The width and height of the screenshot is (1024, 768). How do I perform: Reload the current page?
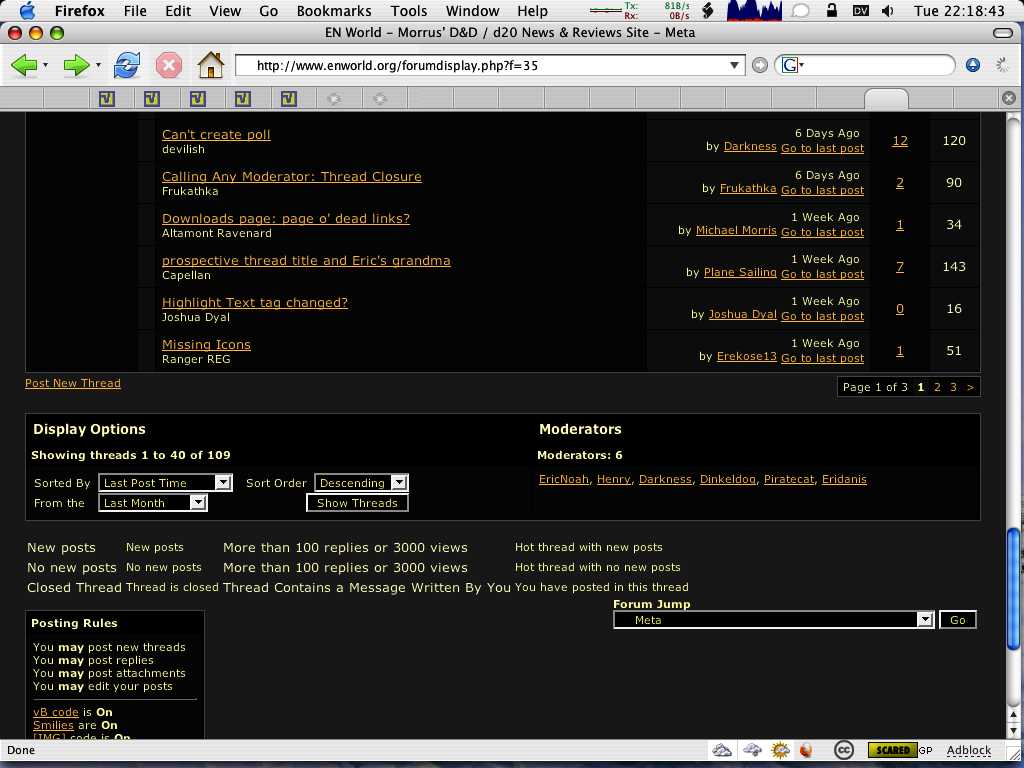[127, 66]
